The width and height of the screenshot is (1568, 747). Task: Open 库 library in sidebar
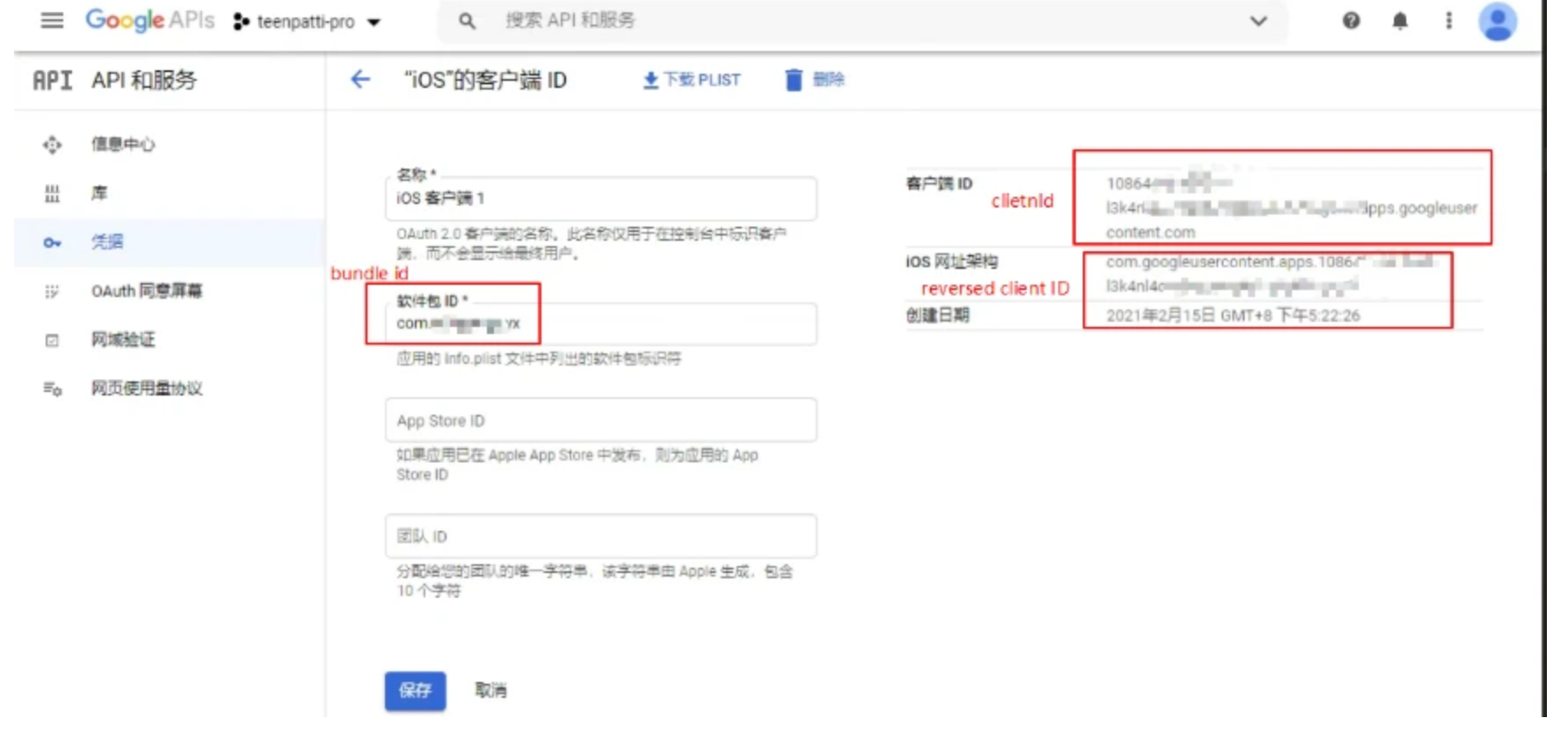click(99, 193)
